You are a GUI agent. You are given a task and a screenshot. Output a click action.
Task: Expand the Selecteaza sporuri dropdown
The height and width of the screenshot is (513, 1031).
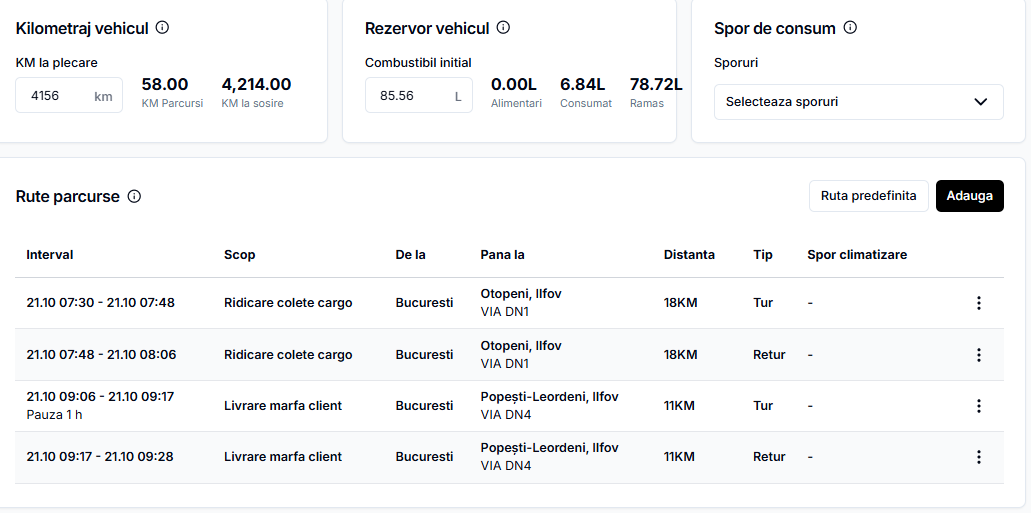(x=859, y=102)
